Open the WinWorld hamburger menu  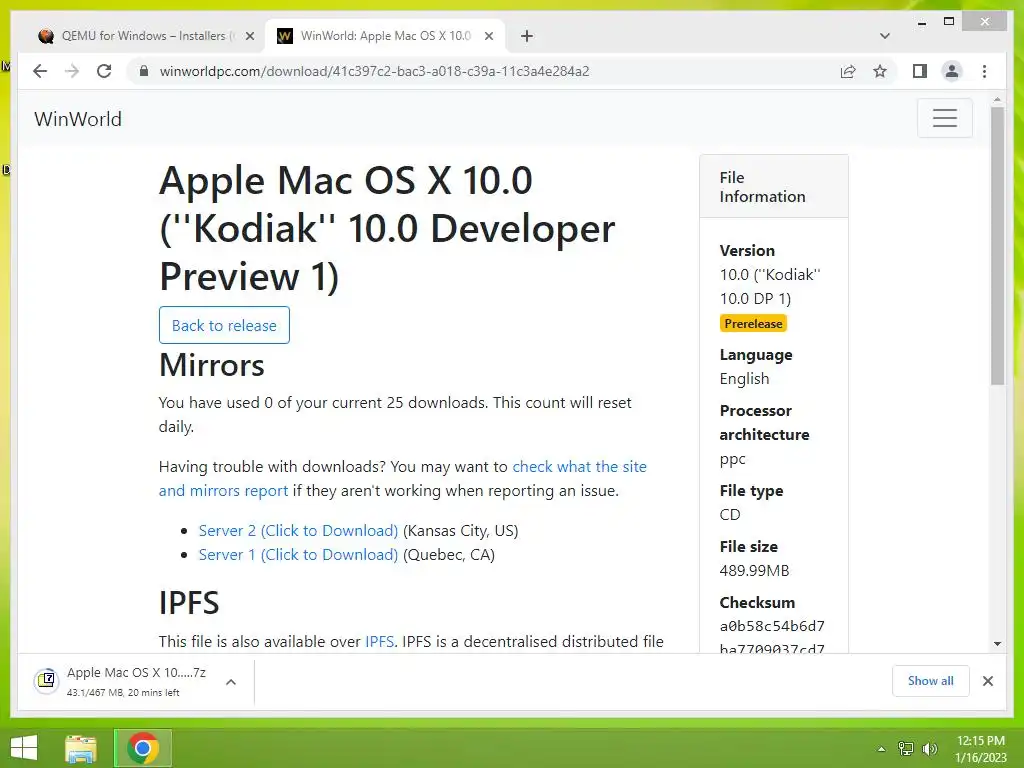click(944, 118)
